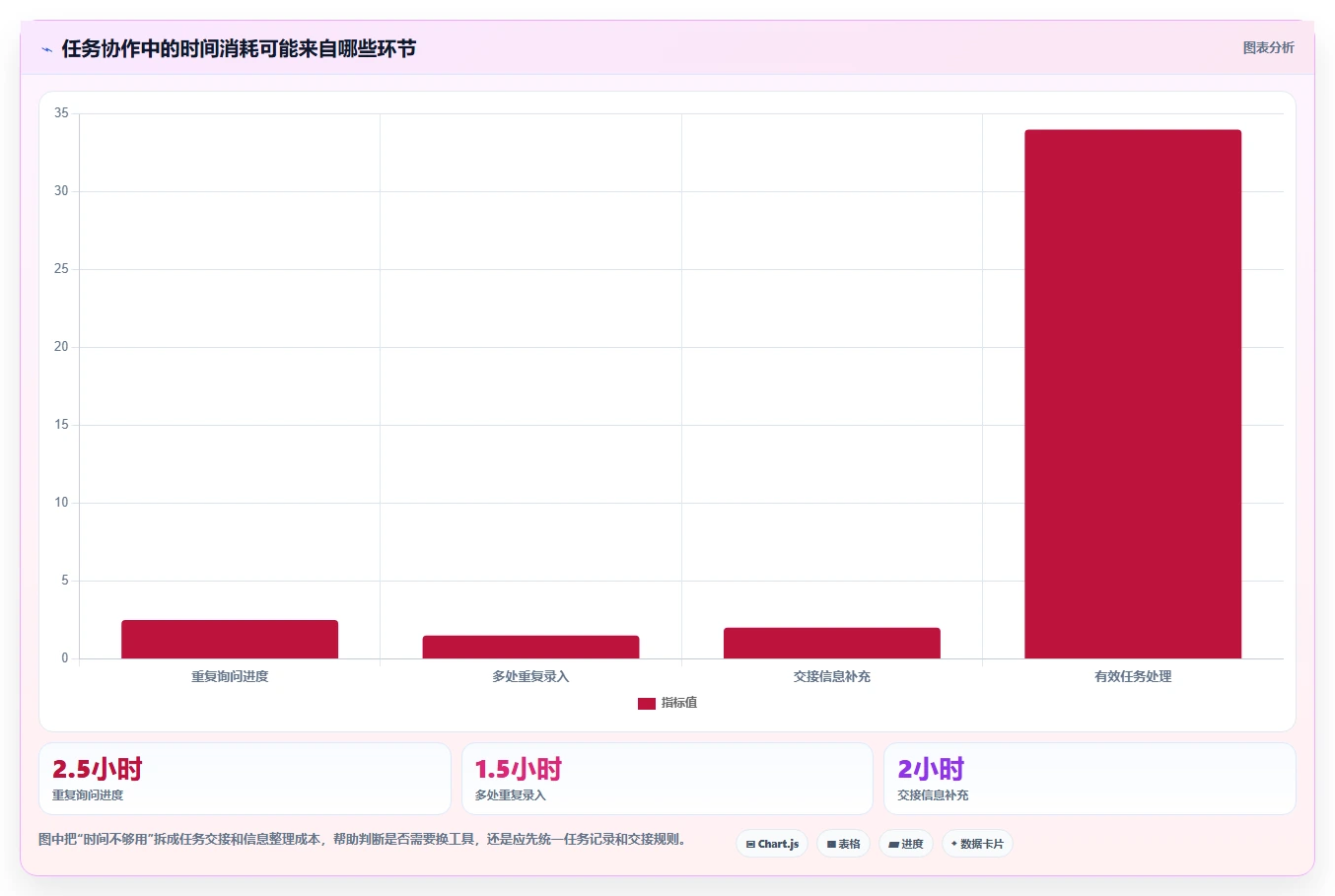Click the 多处重复录入 caption under 1.5小时
This screenshot has width=1335, height=896.
click(510, 795)
